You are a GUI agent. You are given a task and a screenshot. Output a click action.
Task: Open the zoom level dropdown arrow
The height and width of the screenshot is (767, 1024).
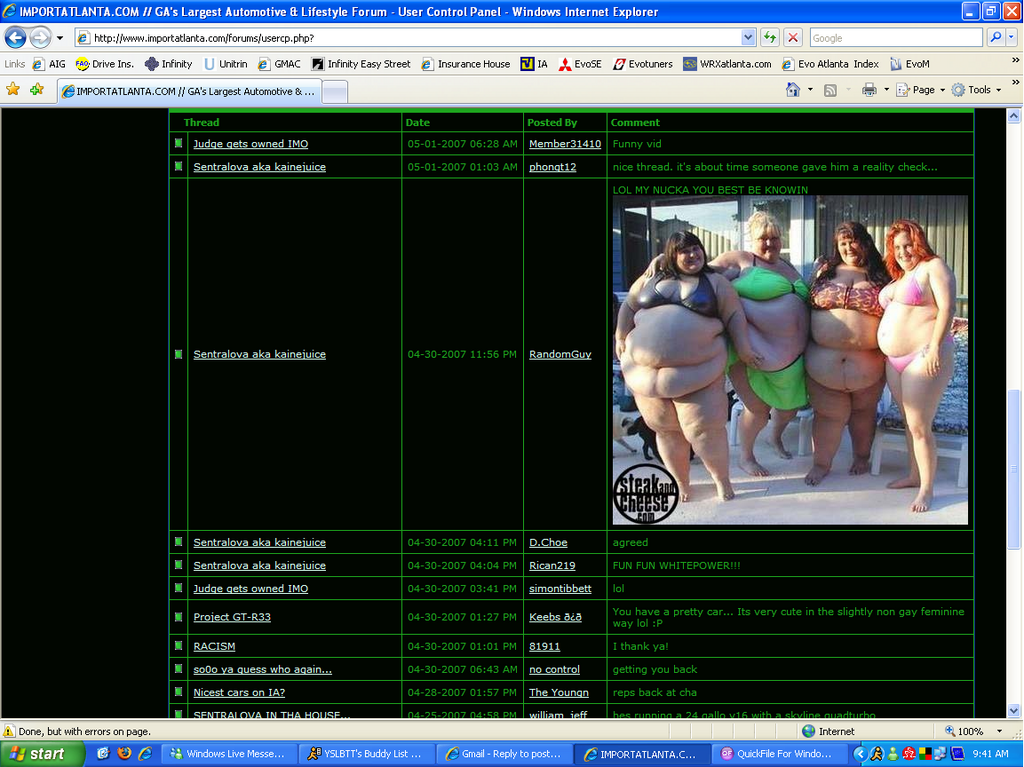point(998,732)
